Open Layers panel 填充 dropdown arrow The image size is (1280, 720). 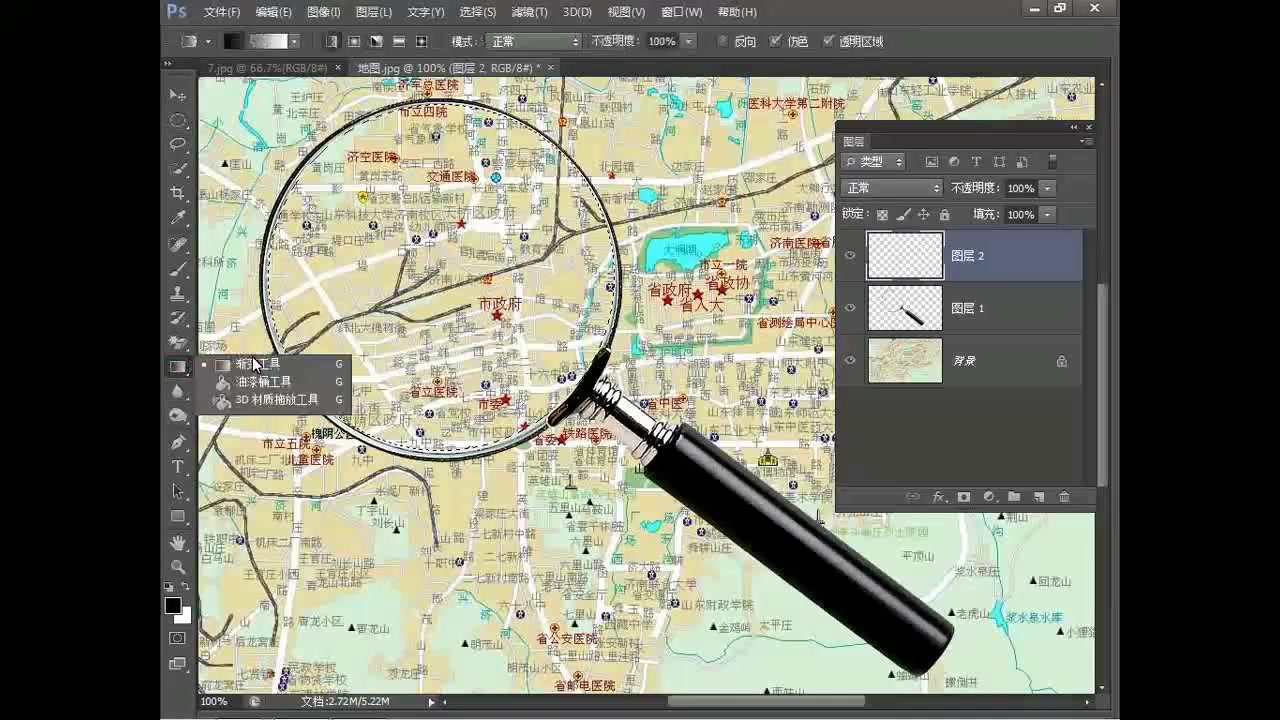[1047, 214]
